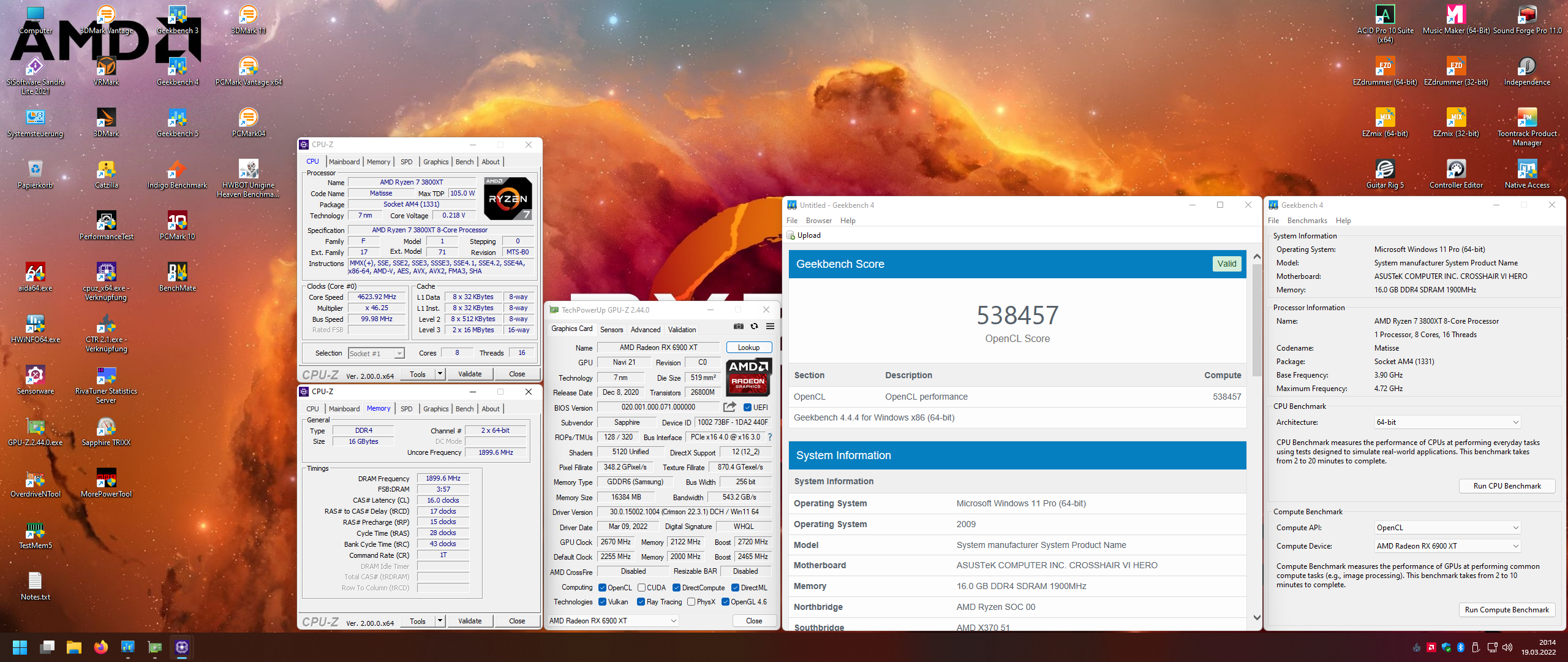Open SiSoftware Sandra Lite 2021 icon

(35, 75)
